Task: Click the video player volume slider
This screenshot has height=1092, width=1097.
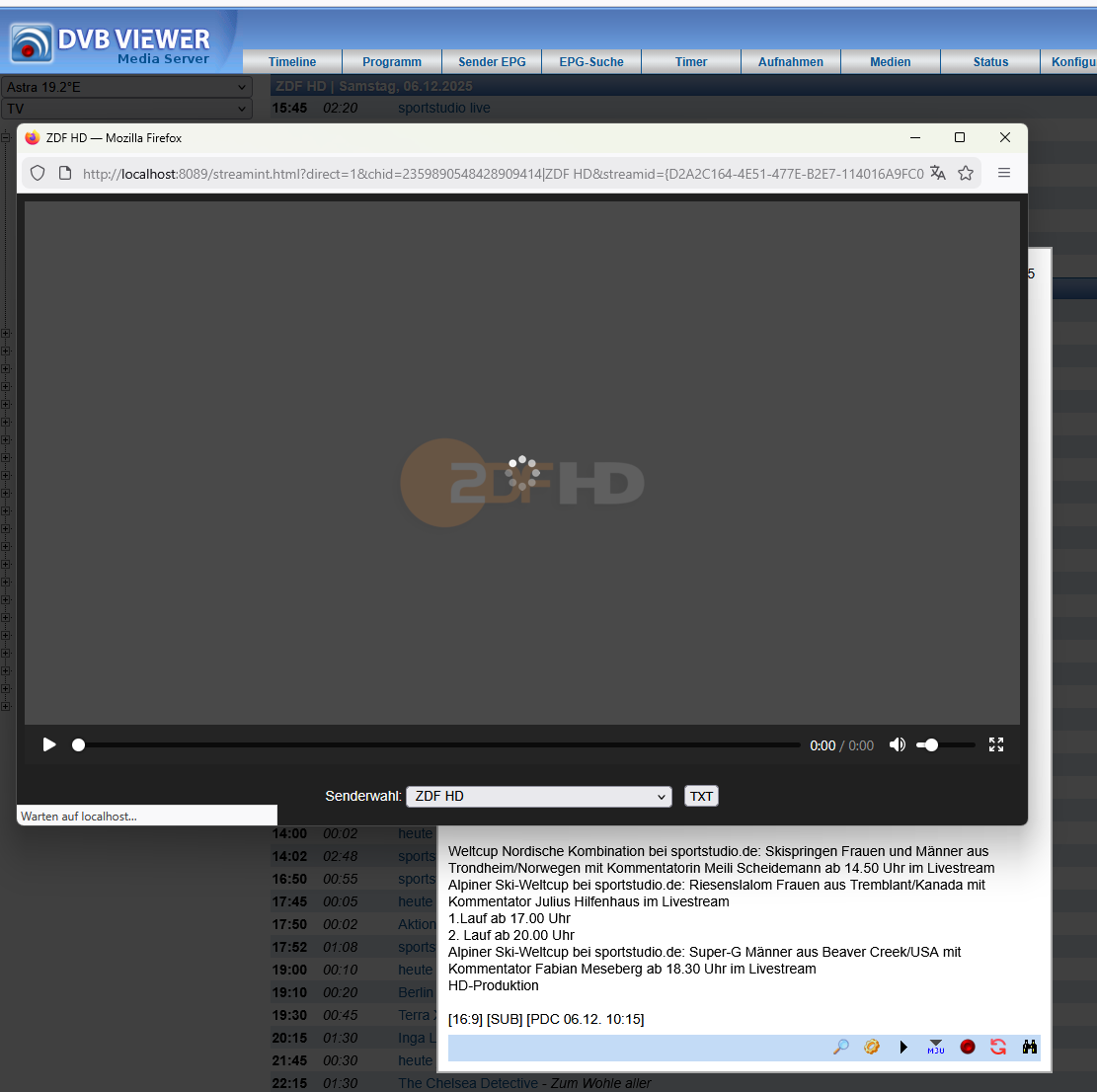Action: [x=945, y=745]
